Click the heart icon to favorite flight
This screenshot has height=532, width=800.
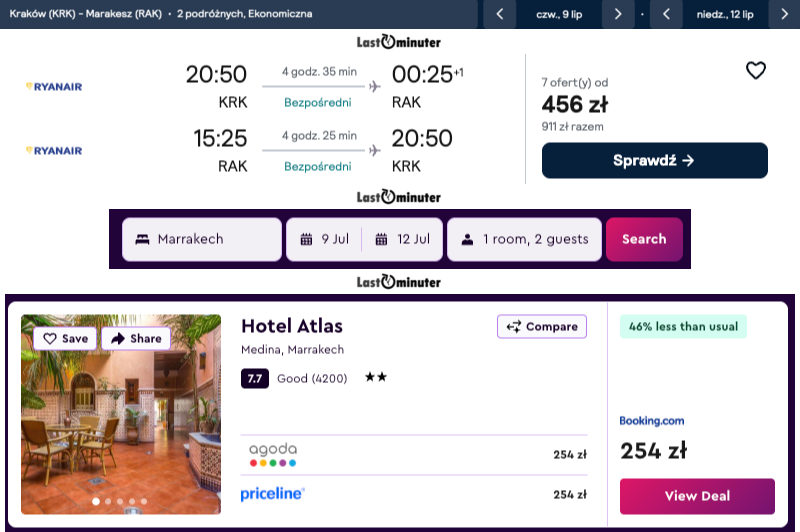tap(756, 70)
